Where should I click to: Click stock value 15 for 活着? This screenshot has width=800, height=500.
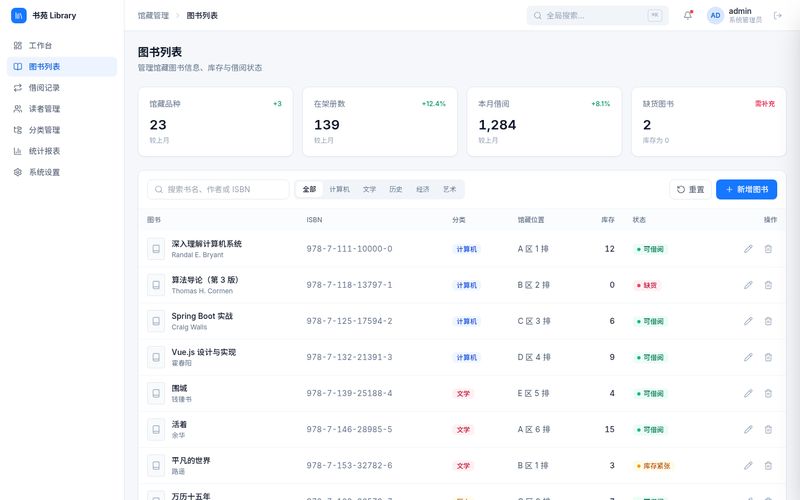(610, 430)
